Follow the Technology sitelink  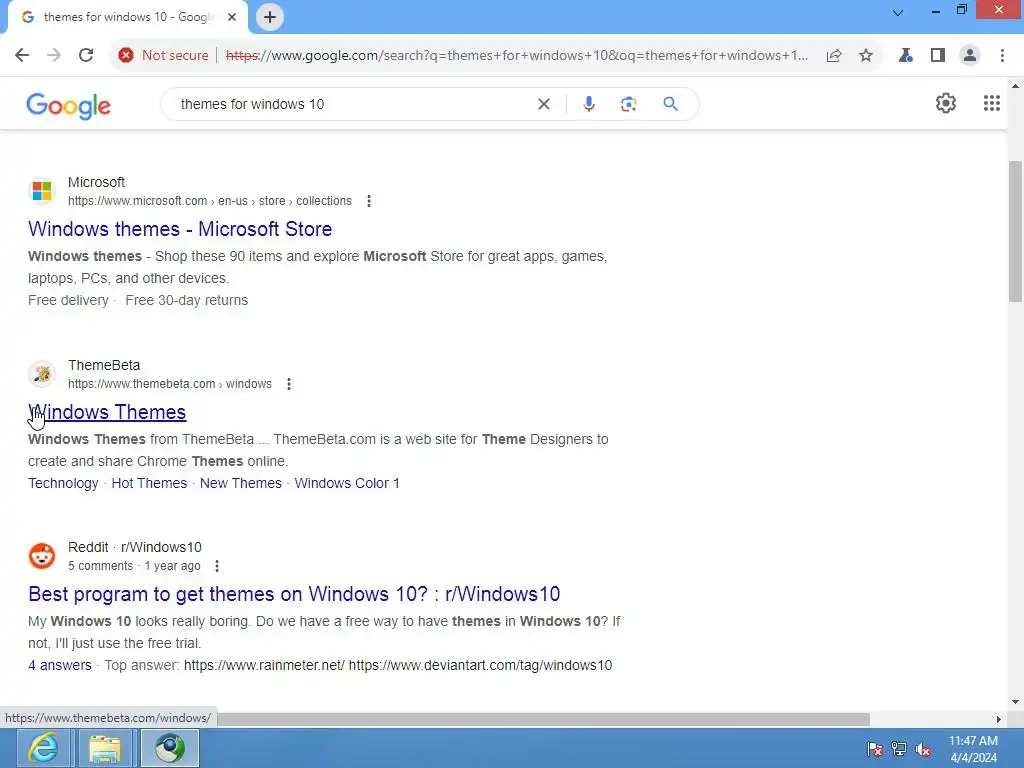(x=63, y=483)
